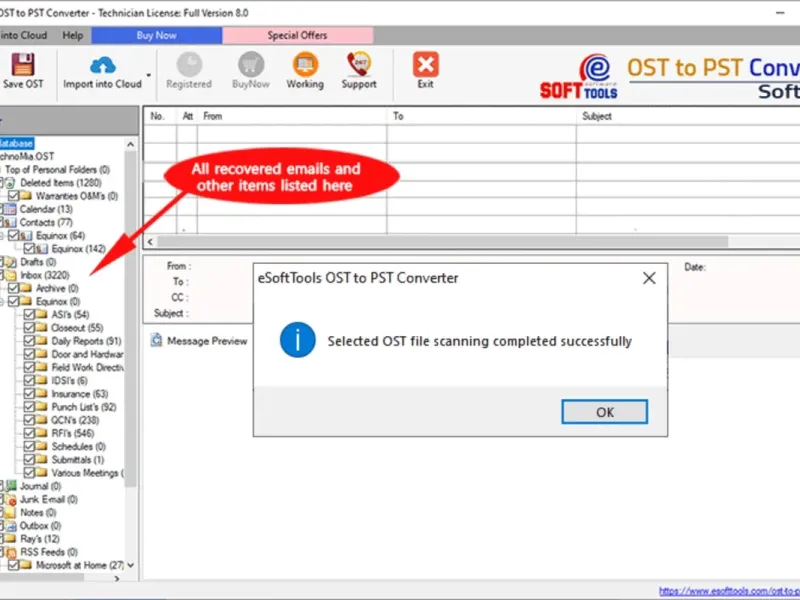The image size is (800, 600).
Task: Click the Contacts folder icon
Action: click(x=10, y=222)
